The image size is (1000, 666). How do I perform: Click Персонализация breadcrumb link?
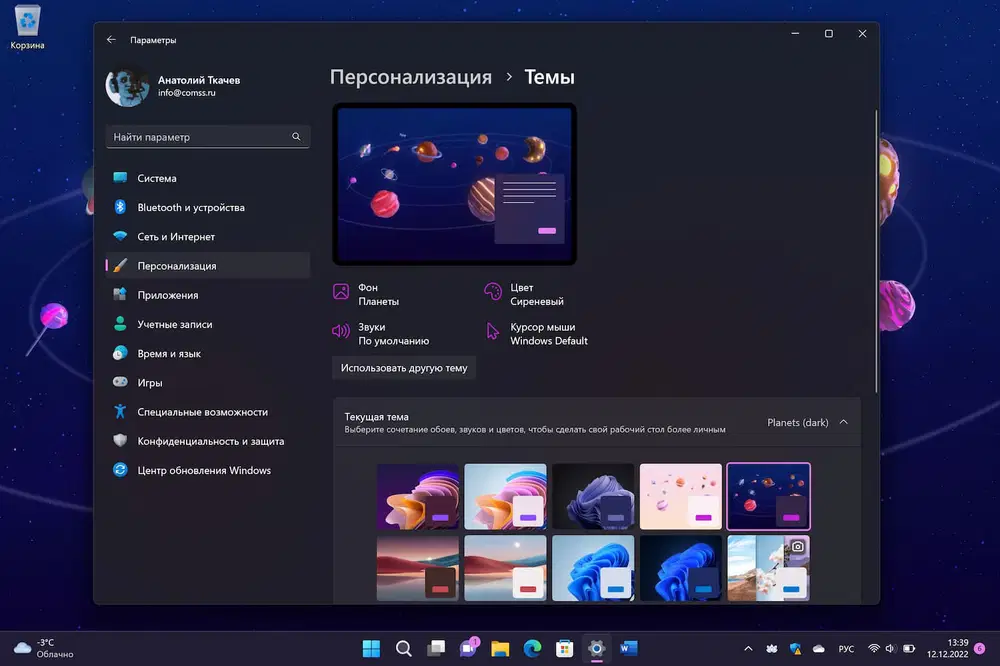pyautogui.click(x=411, y=77)
